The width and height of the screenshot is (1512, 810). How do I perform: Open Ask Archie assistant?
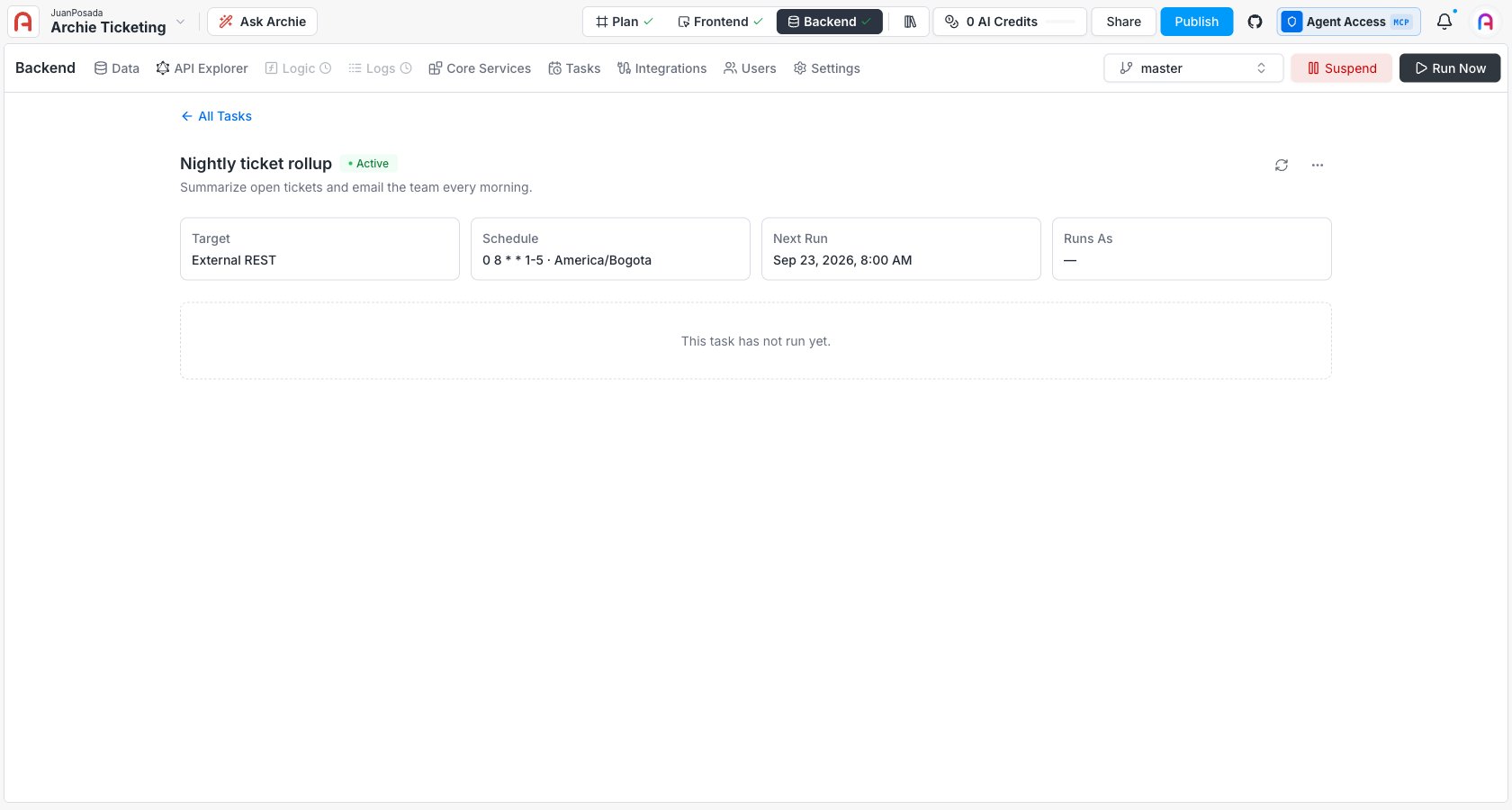[x=262, y=22]
